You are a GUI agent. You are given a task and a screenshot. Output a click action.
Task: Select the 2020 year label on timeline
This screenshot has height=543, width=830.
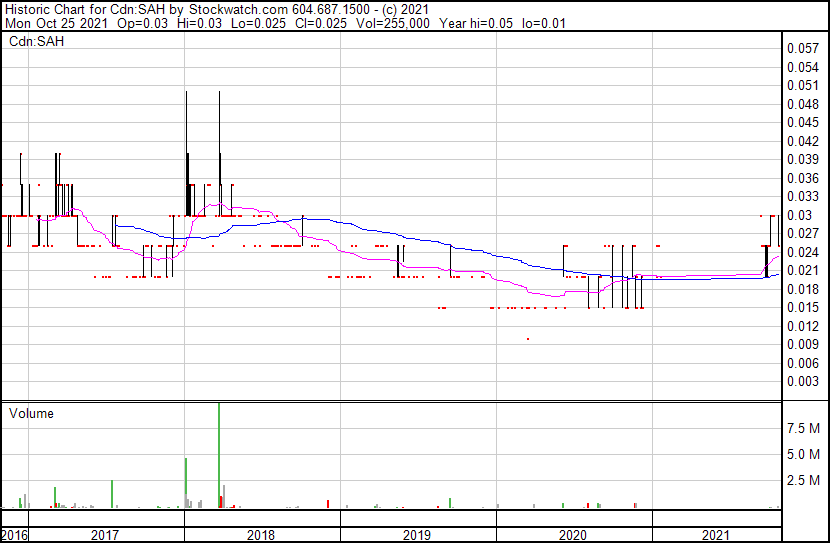pos(573,535)
